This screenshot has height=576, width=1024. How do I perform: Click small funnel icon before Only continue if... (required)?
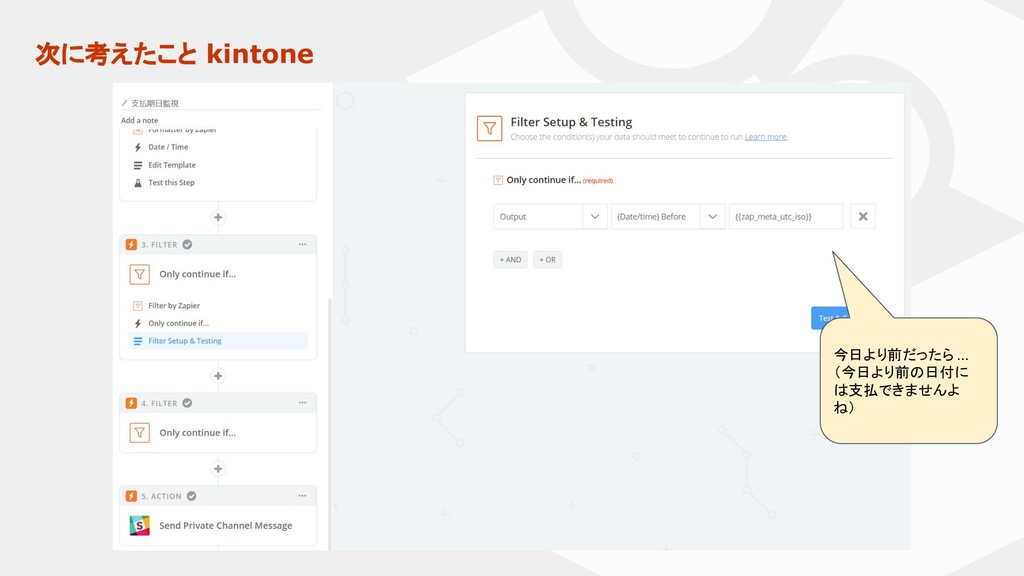pos(498,180)
